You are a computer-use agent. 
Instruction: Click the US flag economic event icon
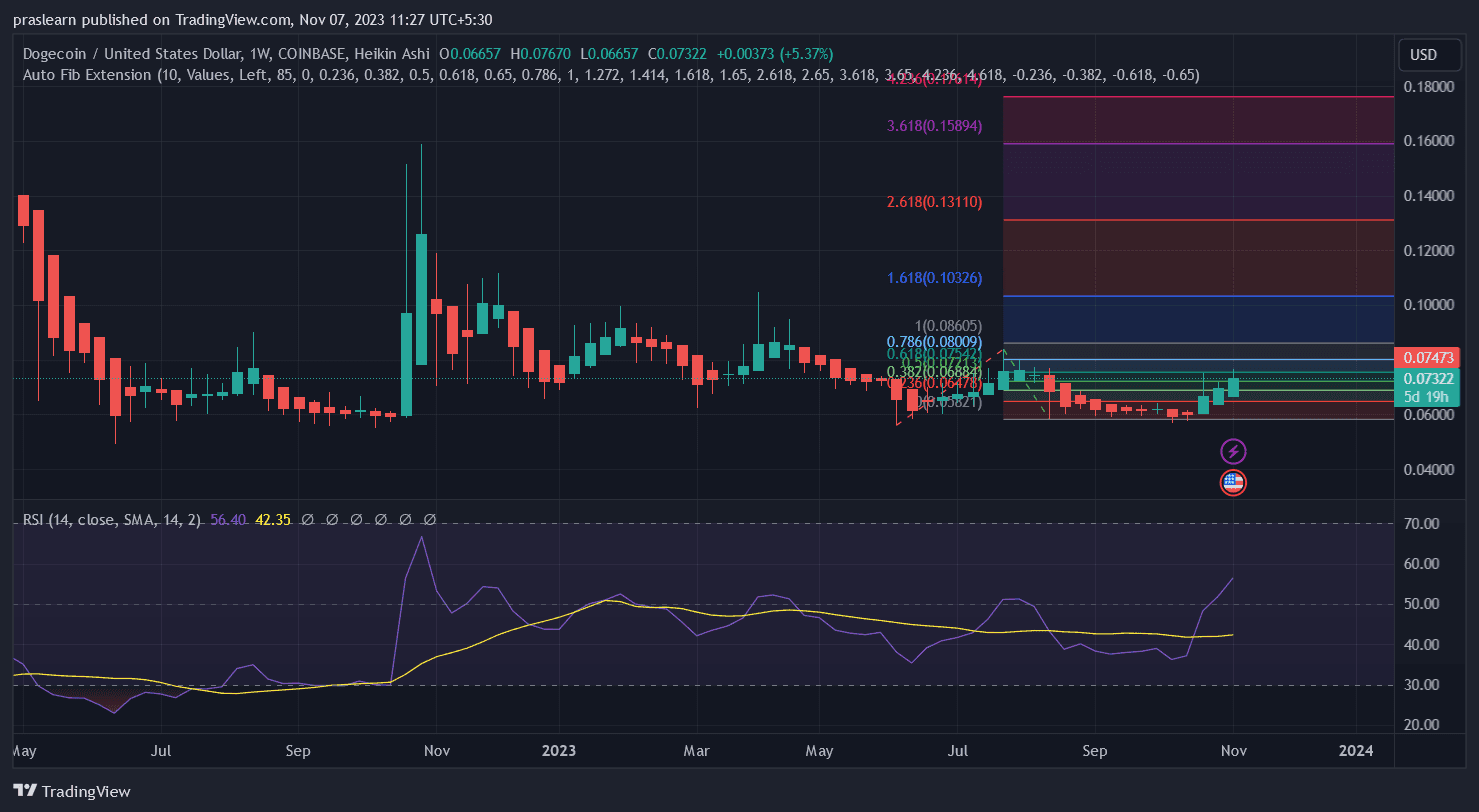(x=1233, y=483)
